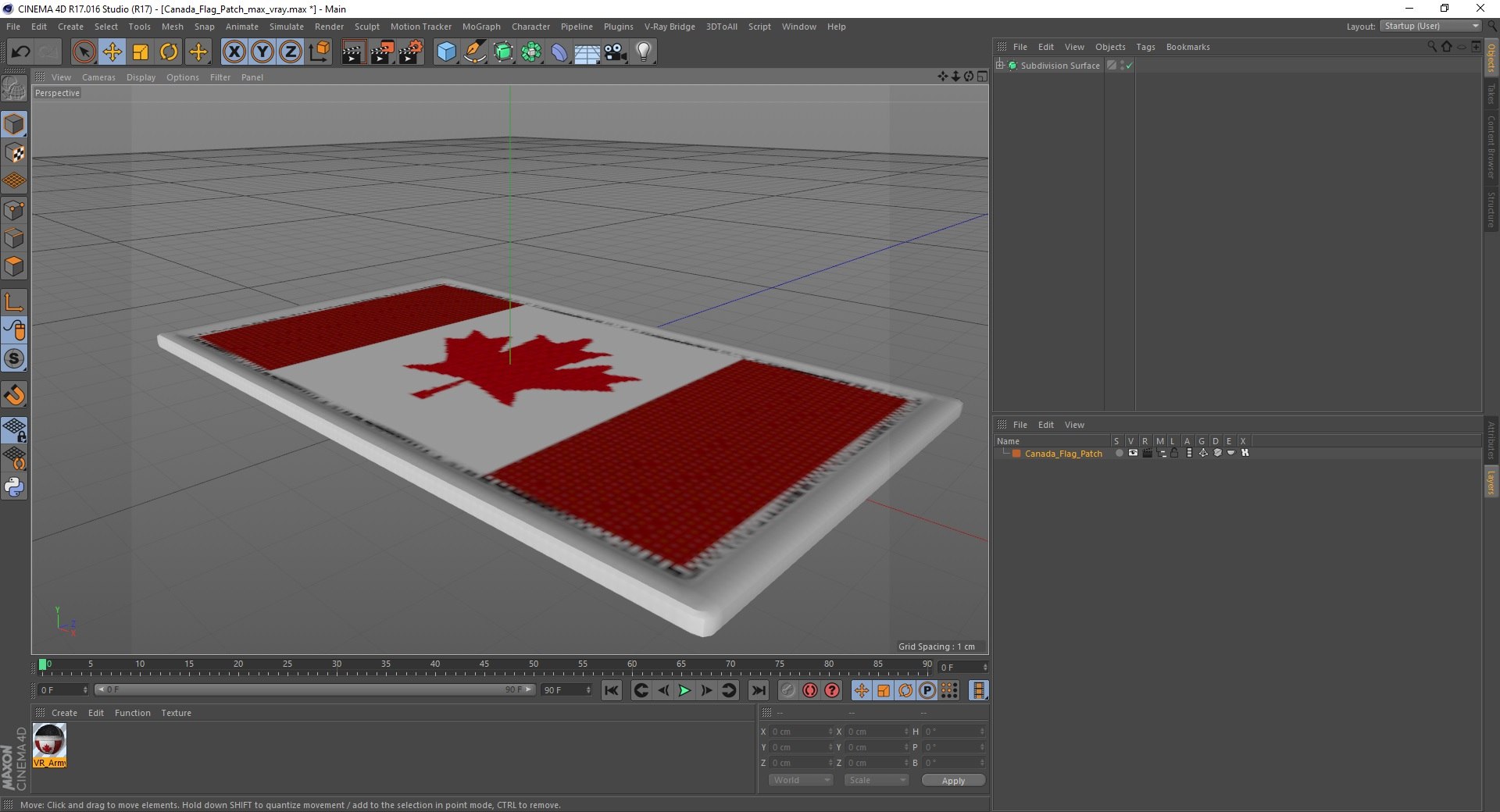This screenshot has height=812, width=1500.
Task: Toggle Canada_Flag_Patch layer visibility eye
Action: [1133, 453]
